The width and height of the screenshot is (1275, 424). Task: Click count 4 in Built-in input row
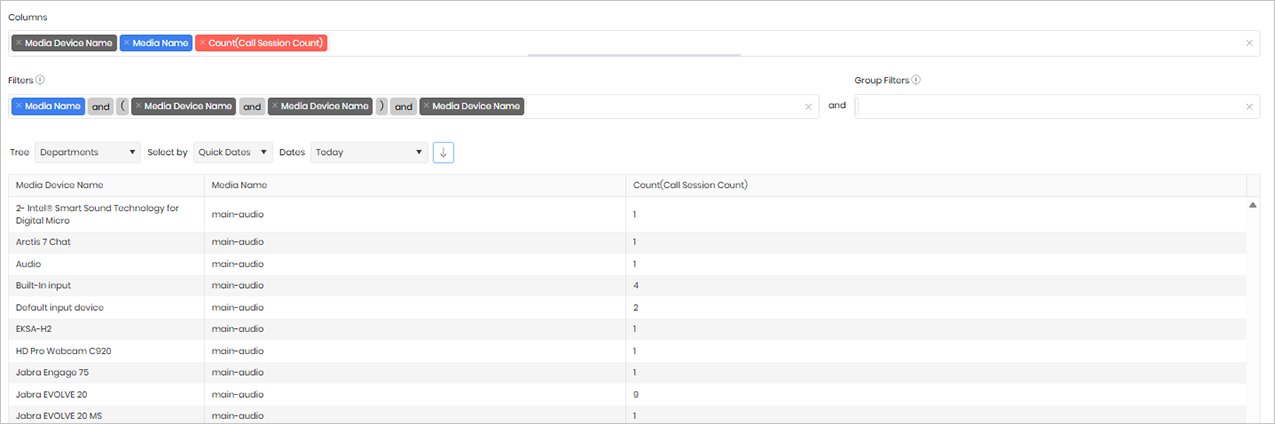tap(635, 286)
